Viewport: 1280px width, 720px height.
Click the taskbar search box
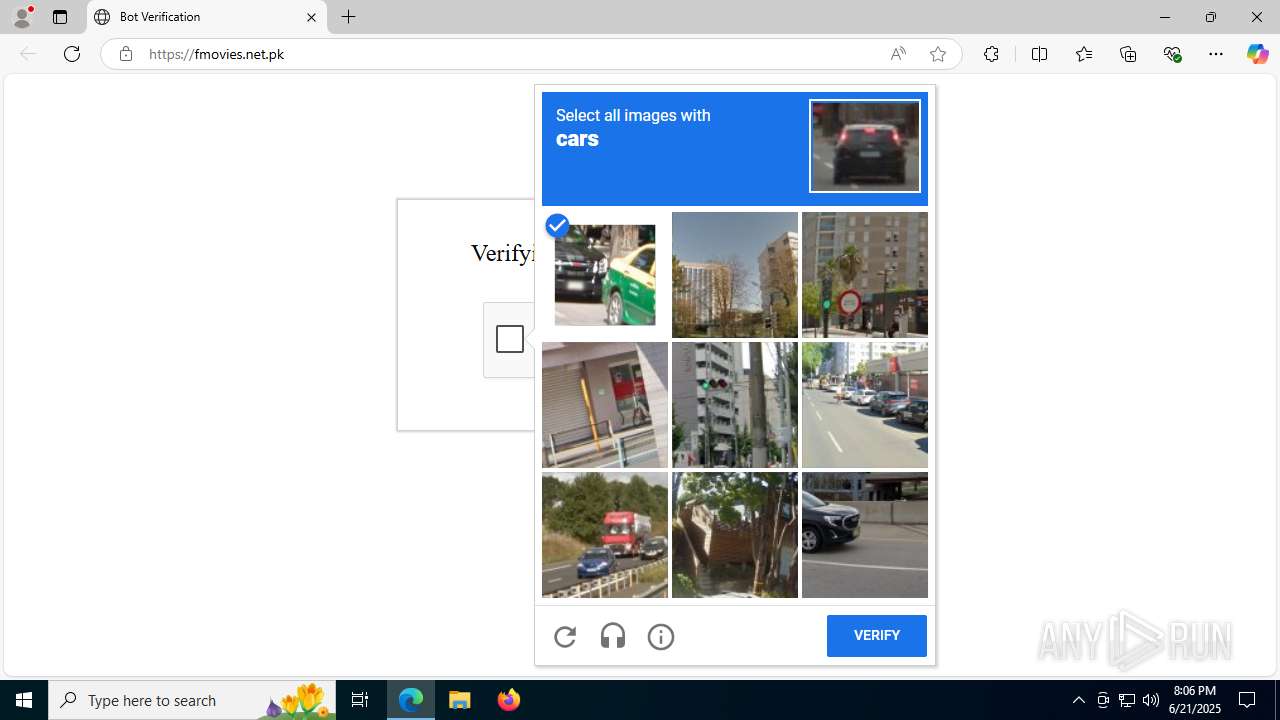point(192,700)
